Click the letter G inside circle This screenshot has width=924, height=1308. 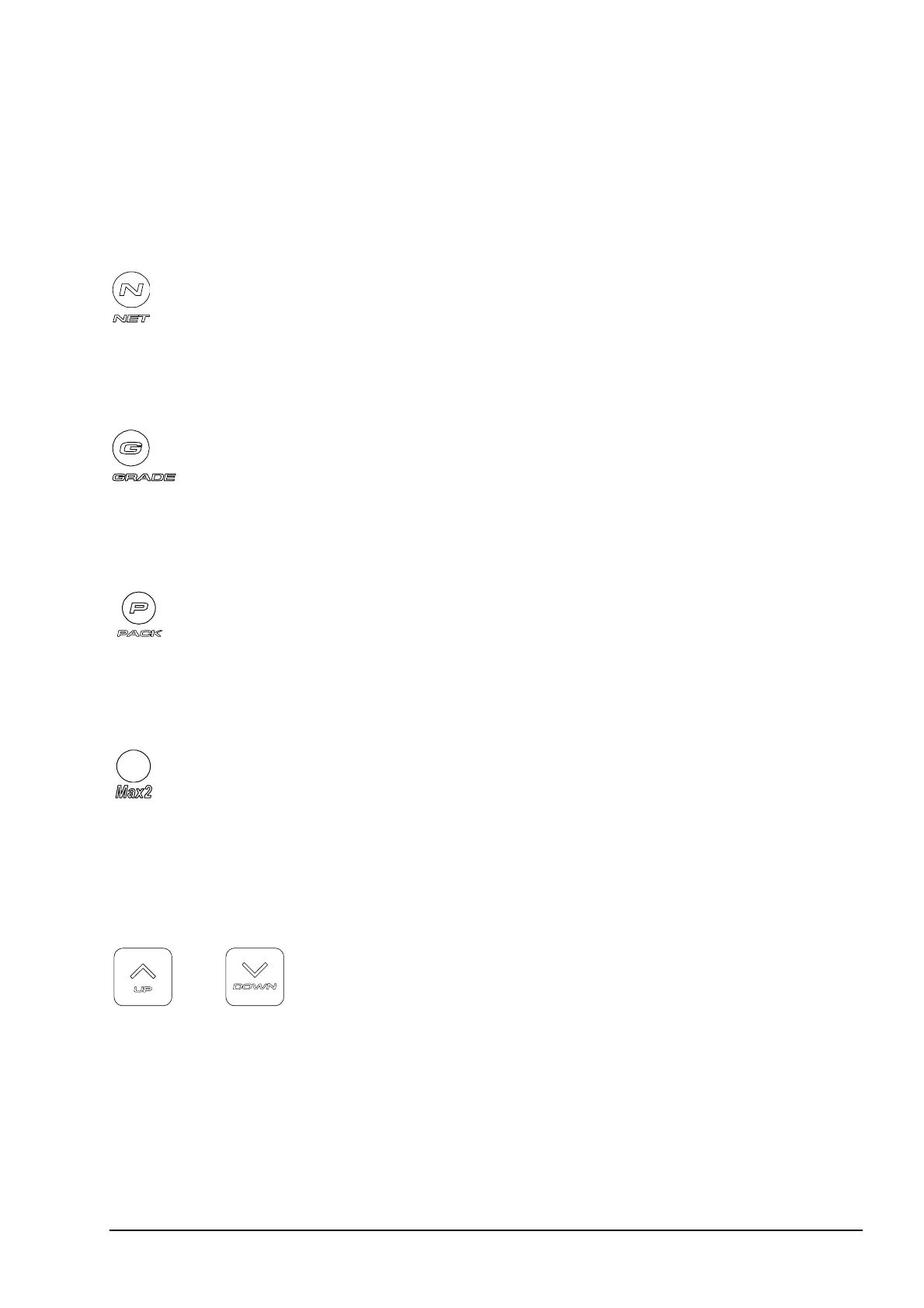131,448
